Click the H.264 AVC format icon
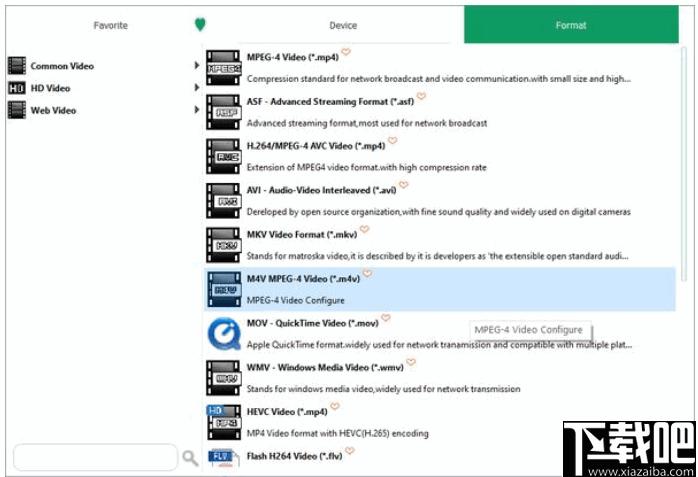The image size is (698, 477). [223, 156]
